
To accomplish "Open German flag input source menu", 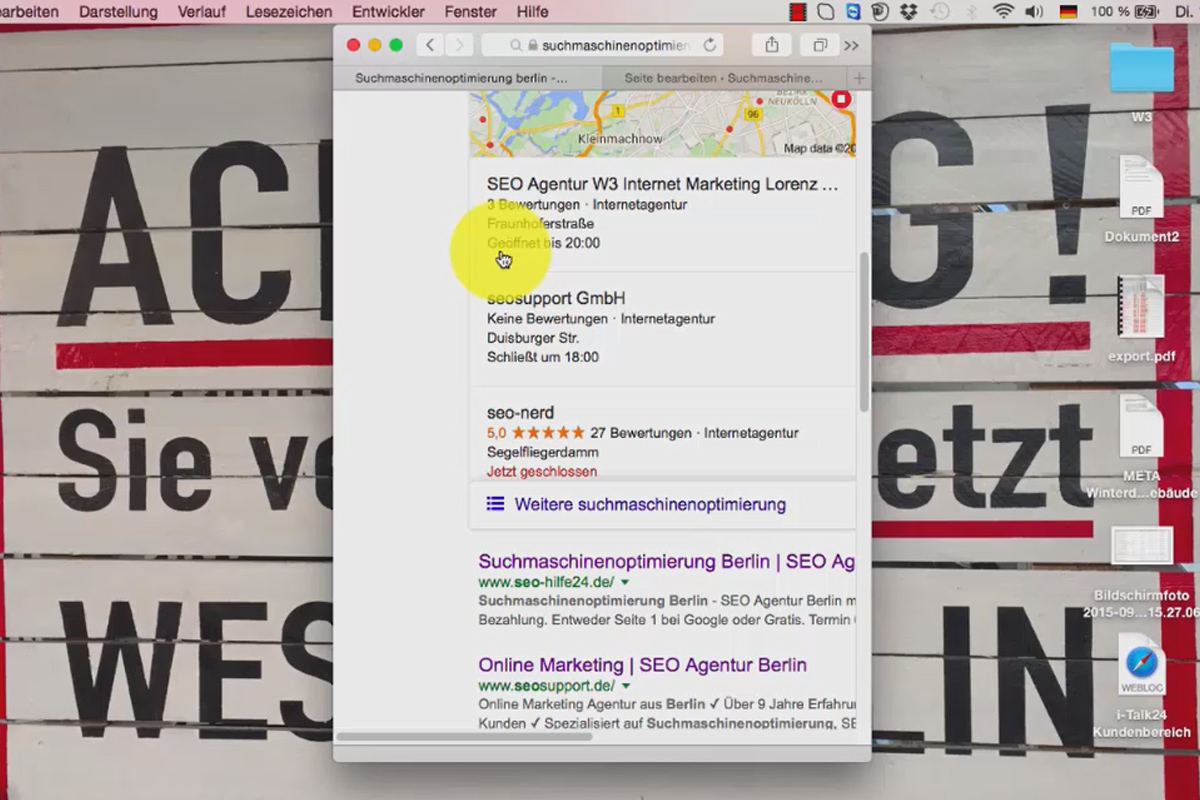I will (x=1068, y=12).
